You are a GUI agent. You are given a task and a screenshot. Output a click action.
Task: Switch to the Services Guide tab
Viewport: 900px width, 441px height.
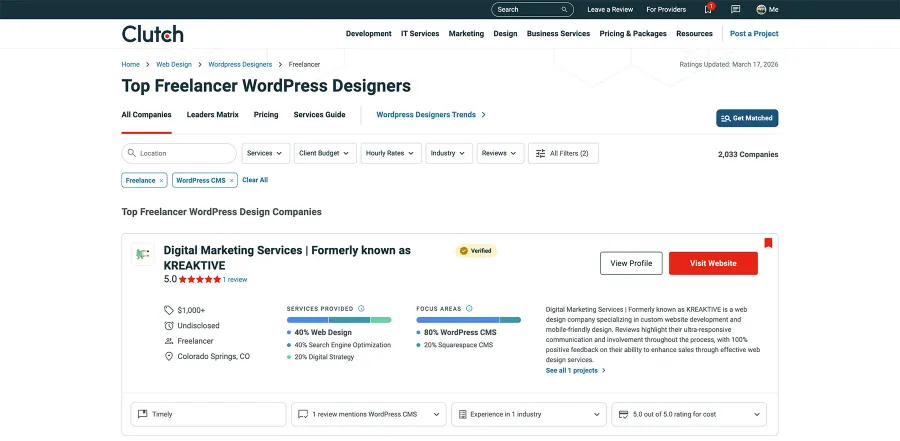[x=319, y=115]
